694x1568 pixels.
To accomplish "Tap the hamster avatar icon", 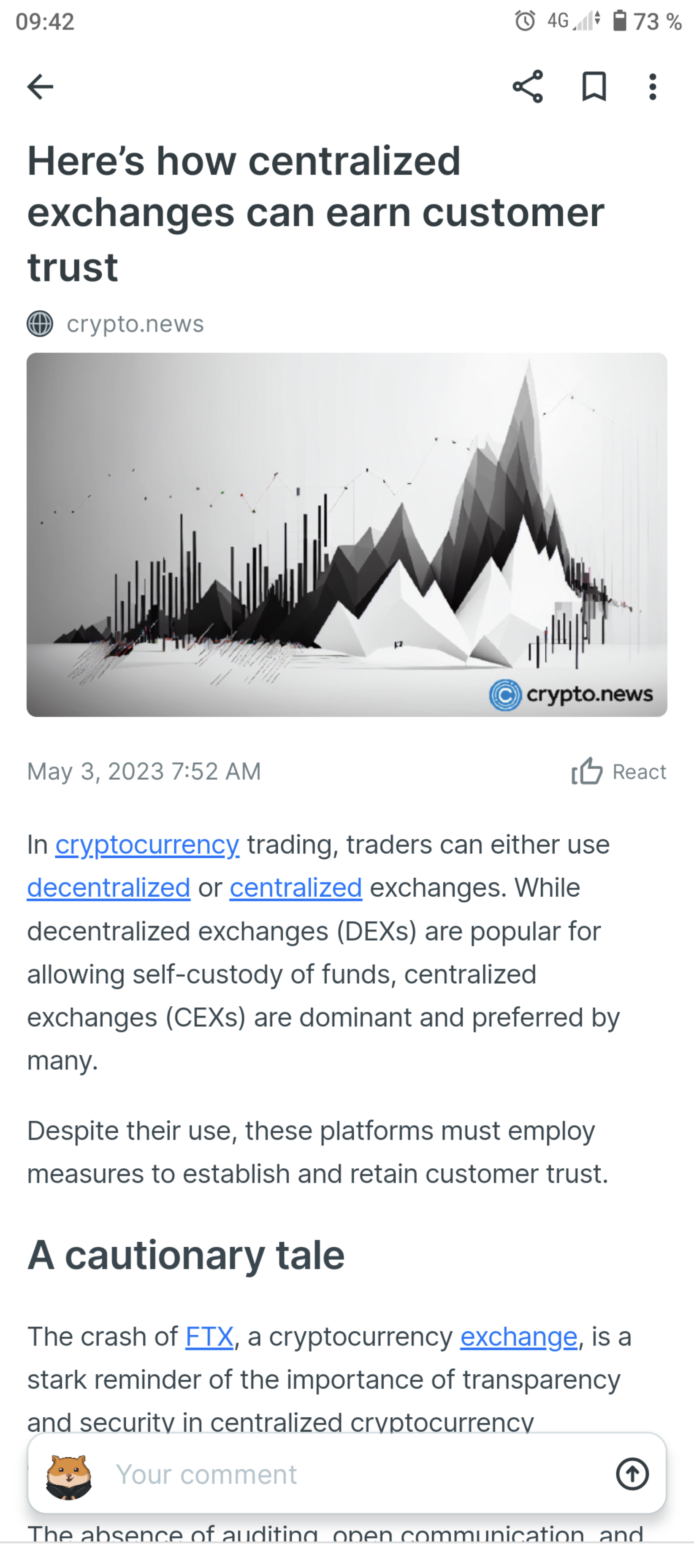I will [x=69, y=1476].
